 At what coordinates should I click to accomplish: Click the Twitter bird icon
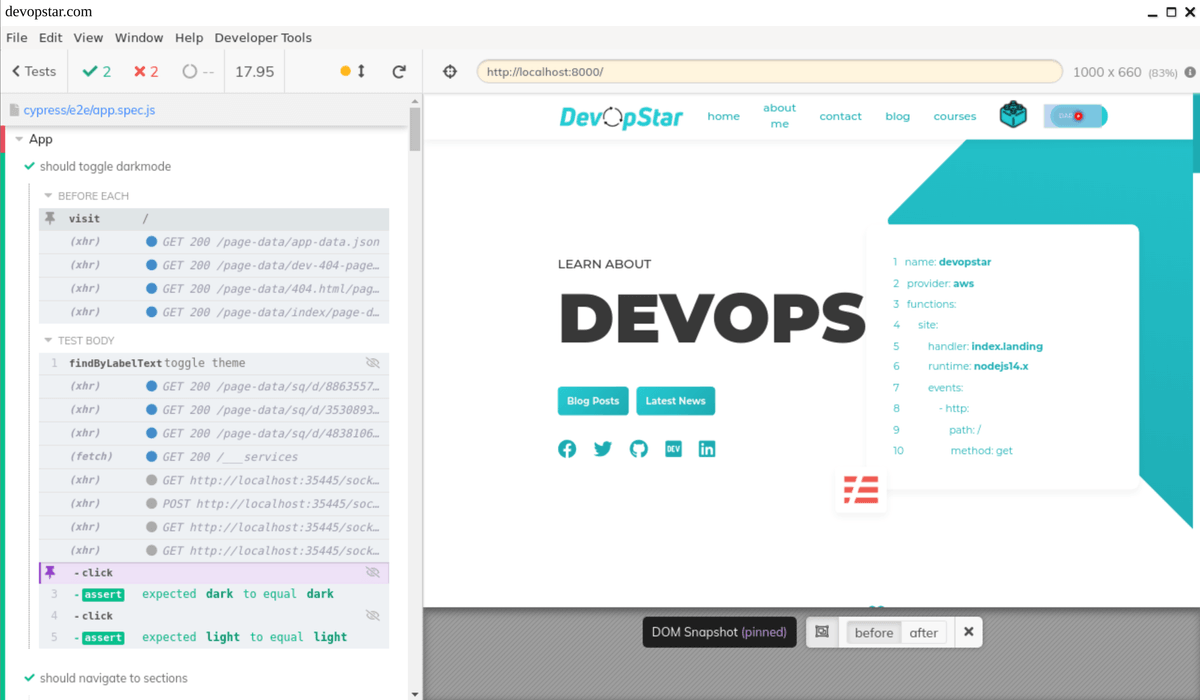tap(602, 449)
